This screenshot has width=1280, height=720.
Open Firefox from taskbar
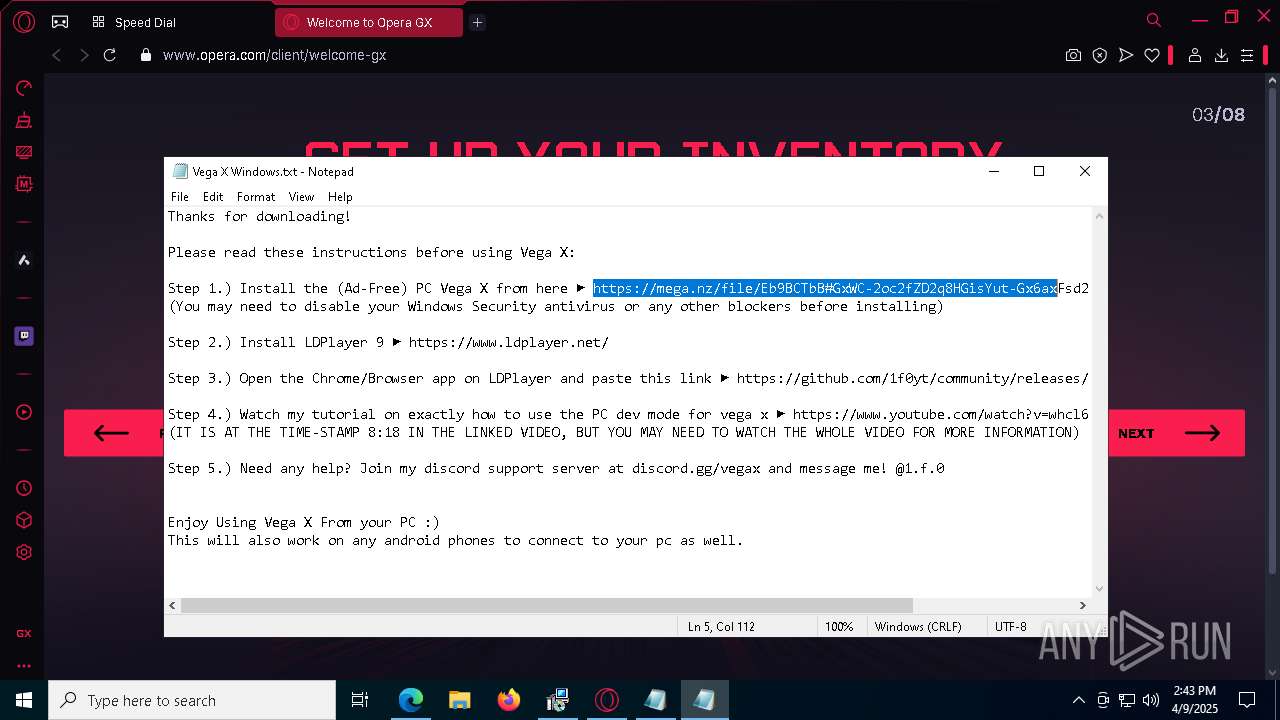coord(509,700)
